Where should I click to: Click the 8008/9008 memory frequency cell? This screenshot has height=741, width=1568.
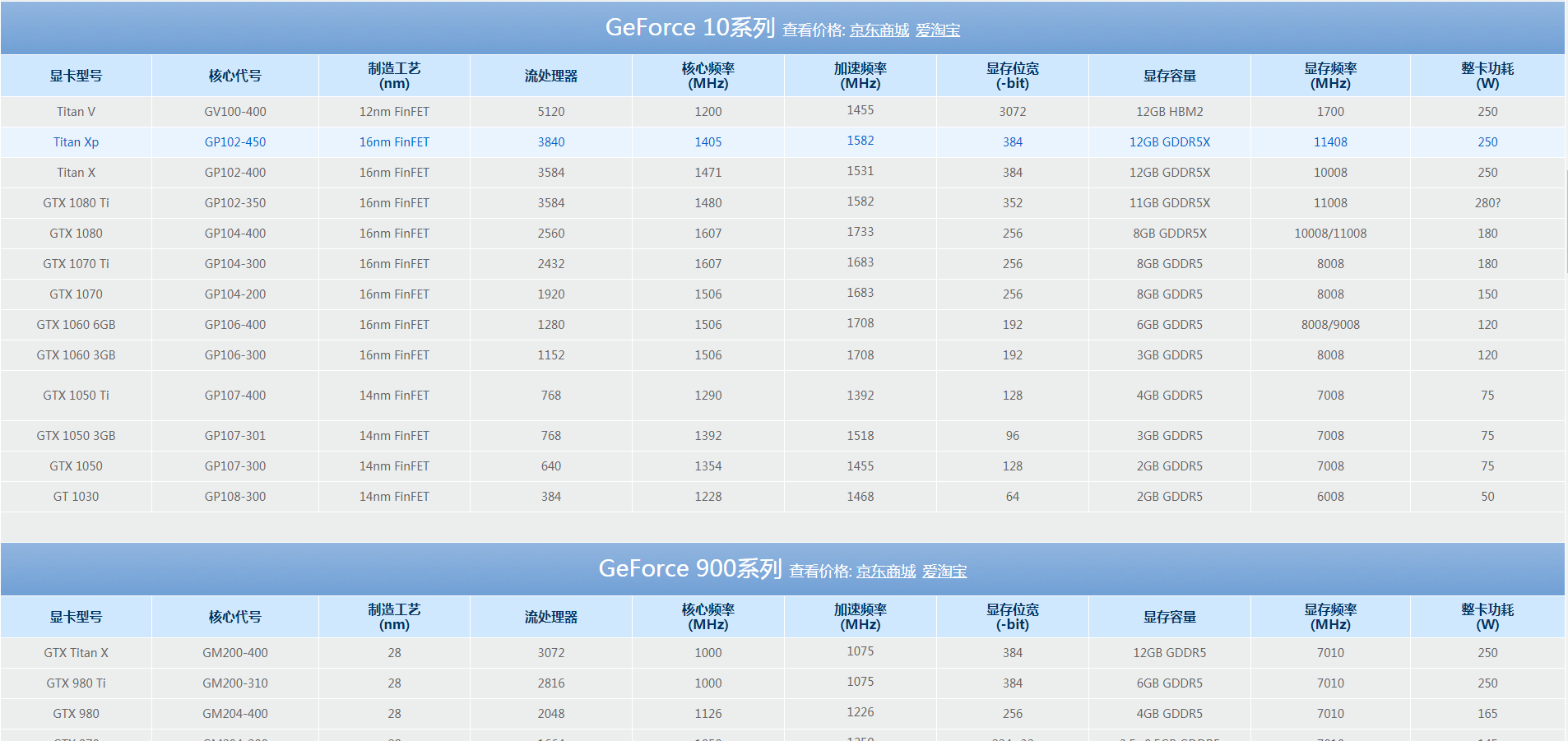point(1330,325)
